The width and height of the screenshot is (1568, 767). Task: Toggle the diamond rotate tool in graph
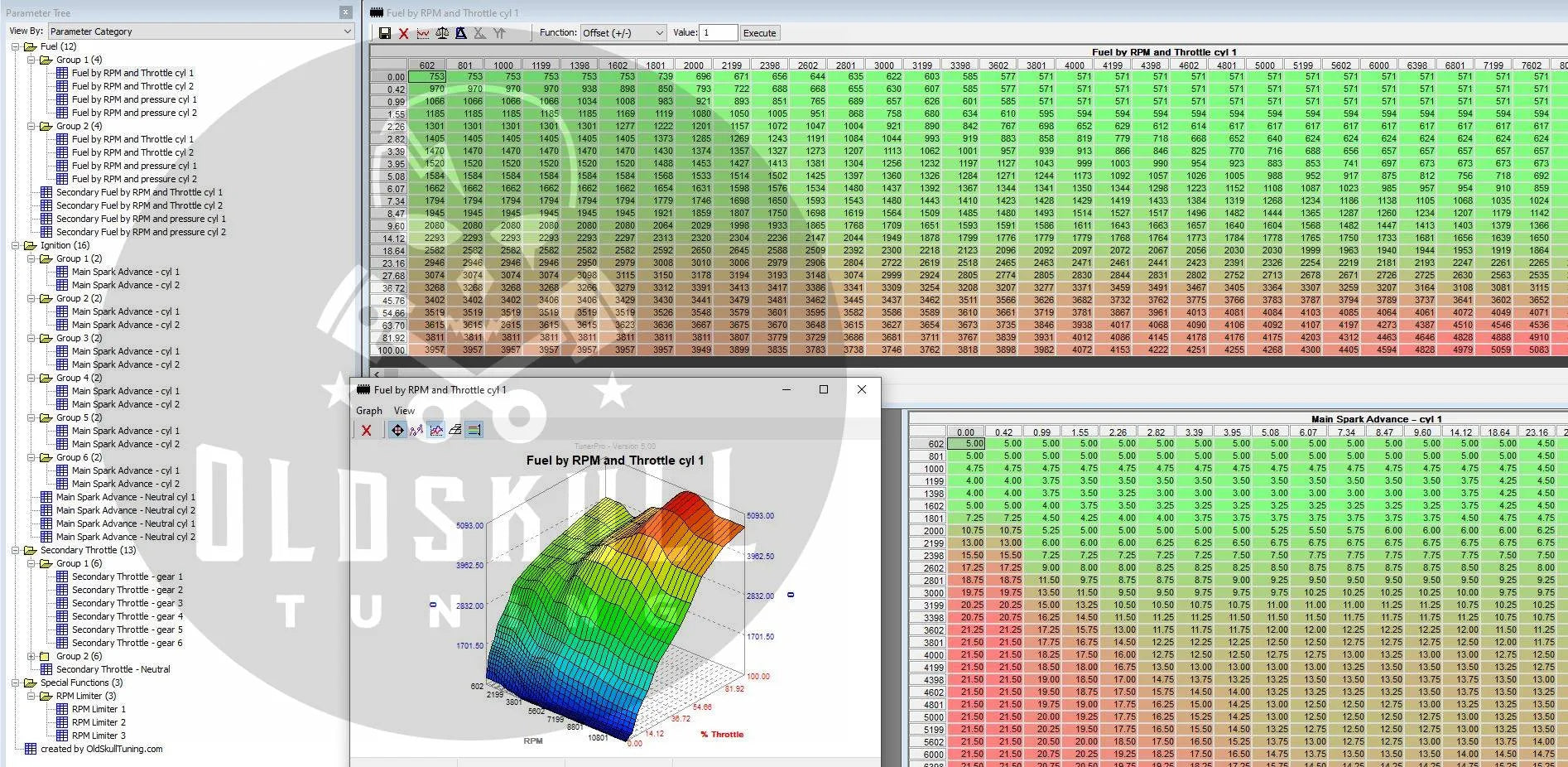point(397,430)
